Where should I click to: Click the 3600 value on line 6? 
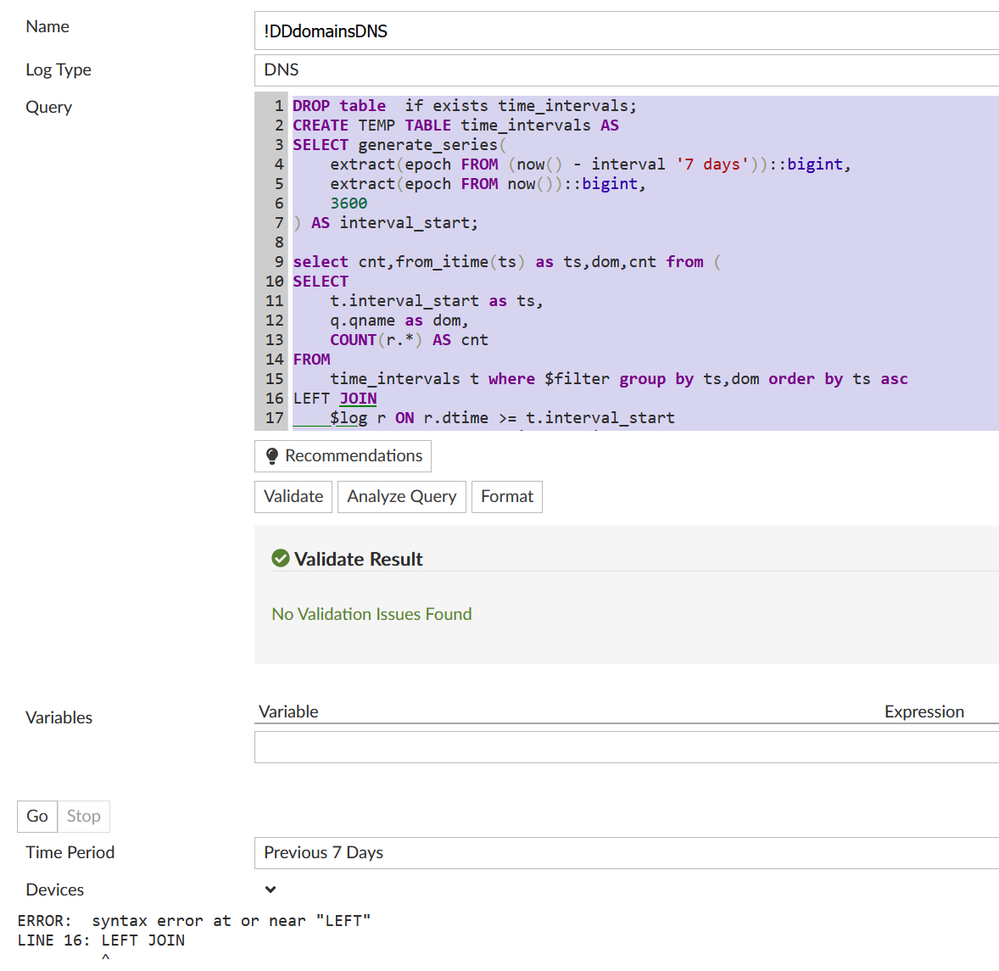click(349, 203)
